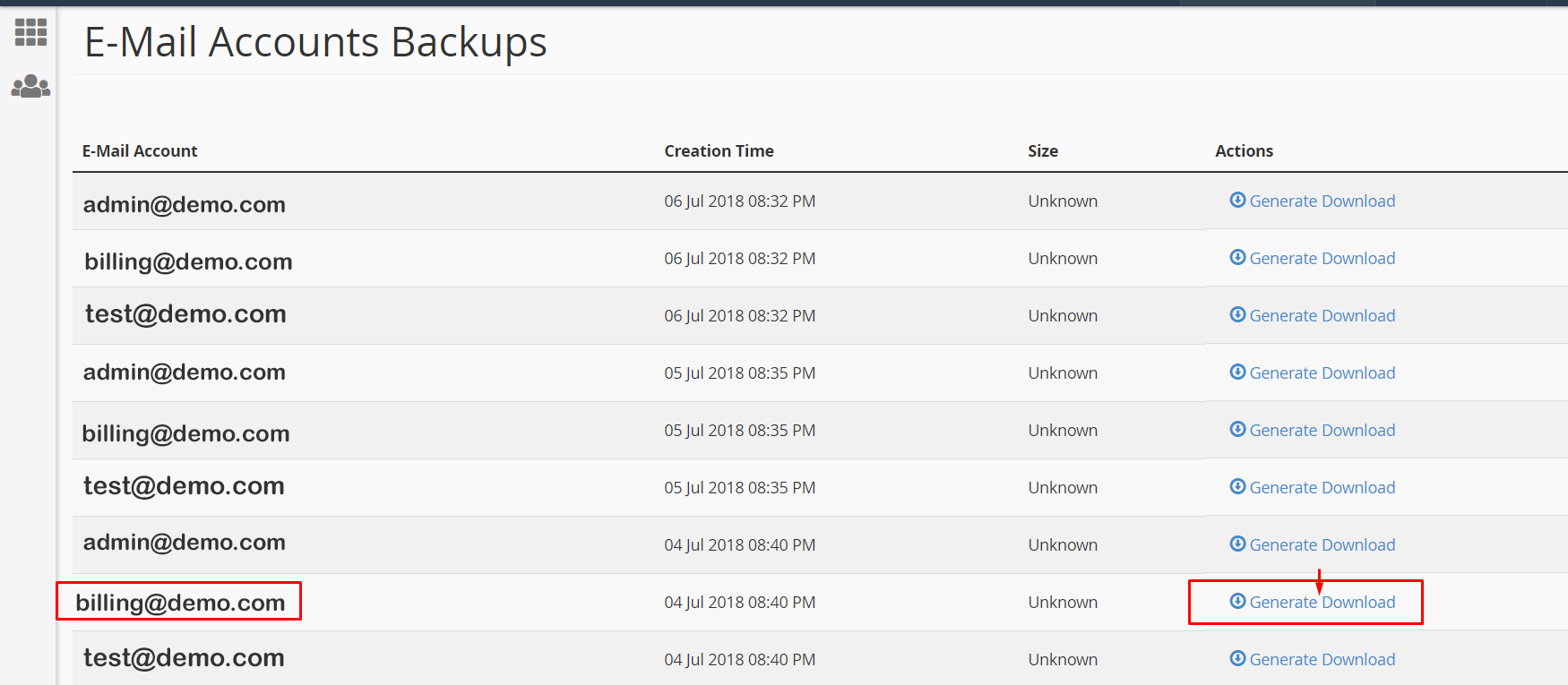This screenshot has width=1568, height=685.
Task: Click download icon for billing@demo.com 05 Jul backup
Action: pos(1237,429)
